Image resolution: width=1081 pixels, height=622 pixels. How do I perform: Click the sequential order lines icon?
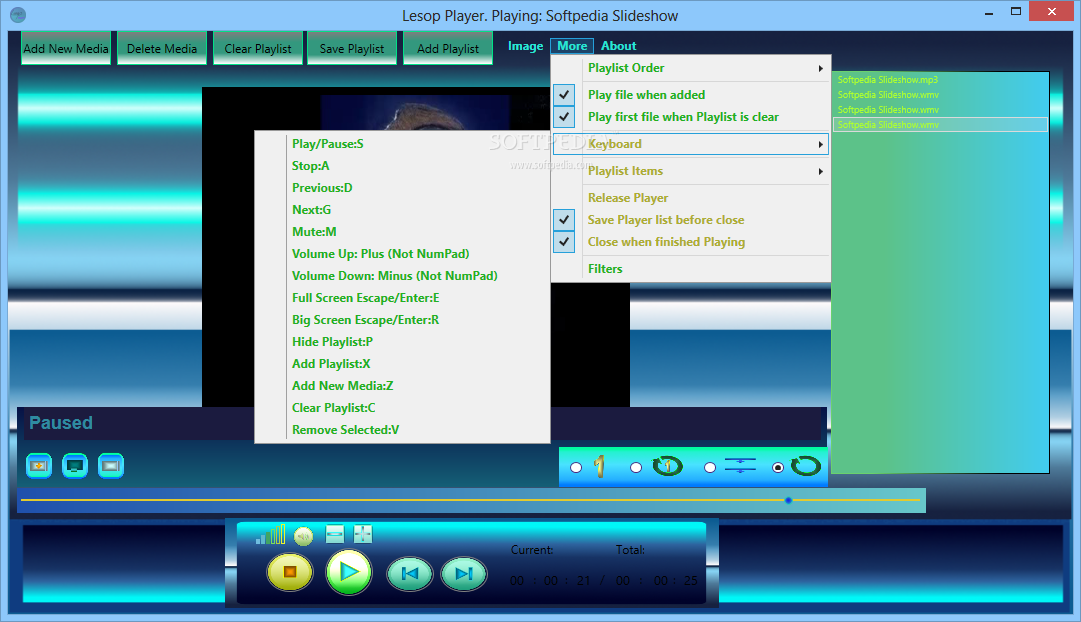point(740,465)
